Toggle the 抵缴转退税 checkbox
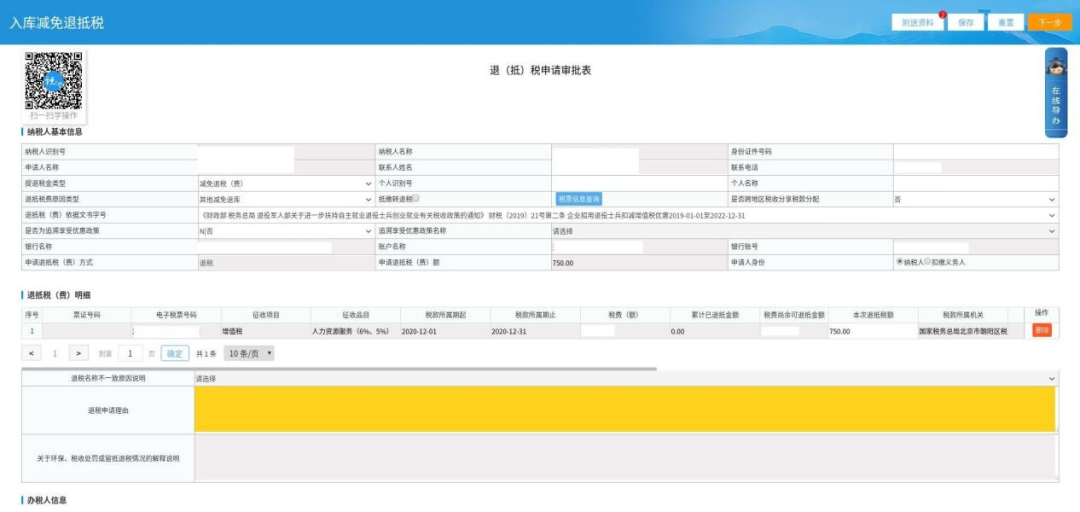This screenshot has height=512, width=1080. (415, 198)
